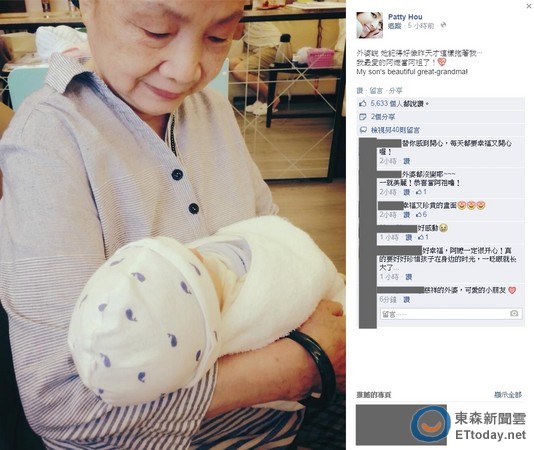Click the globe privacy icon beside timestamp
Viewport: 534px width, 450px height.
[x=443, y=26]
